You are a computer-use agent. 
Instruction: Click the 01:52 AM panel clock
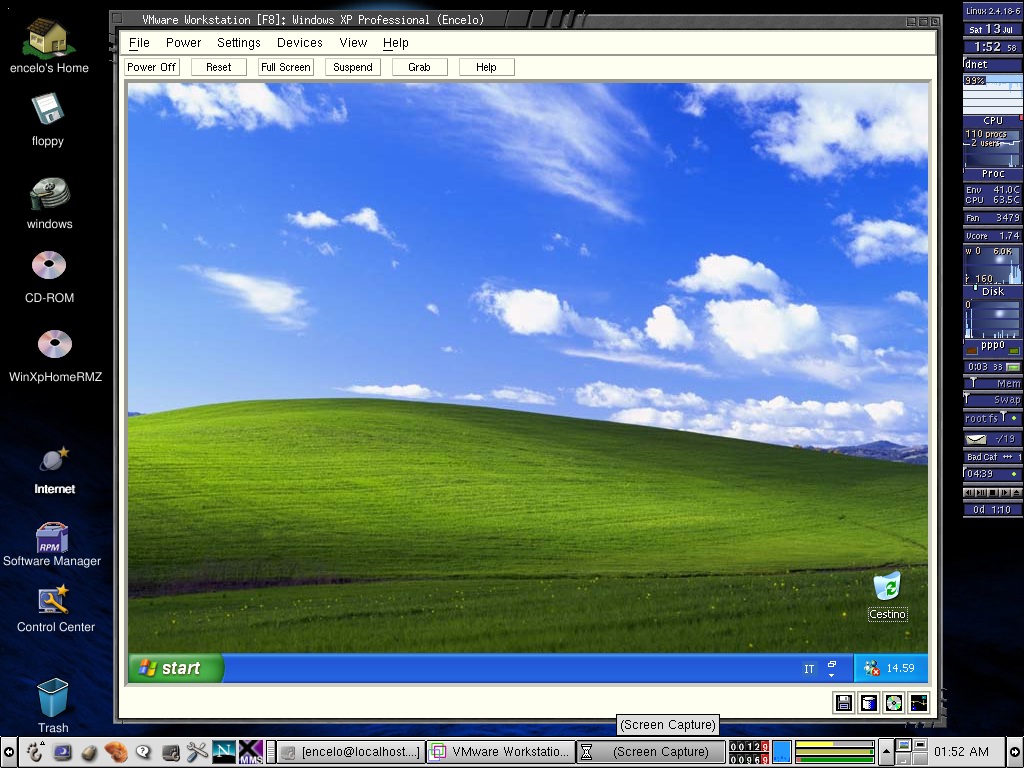962,752
